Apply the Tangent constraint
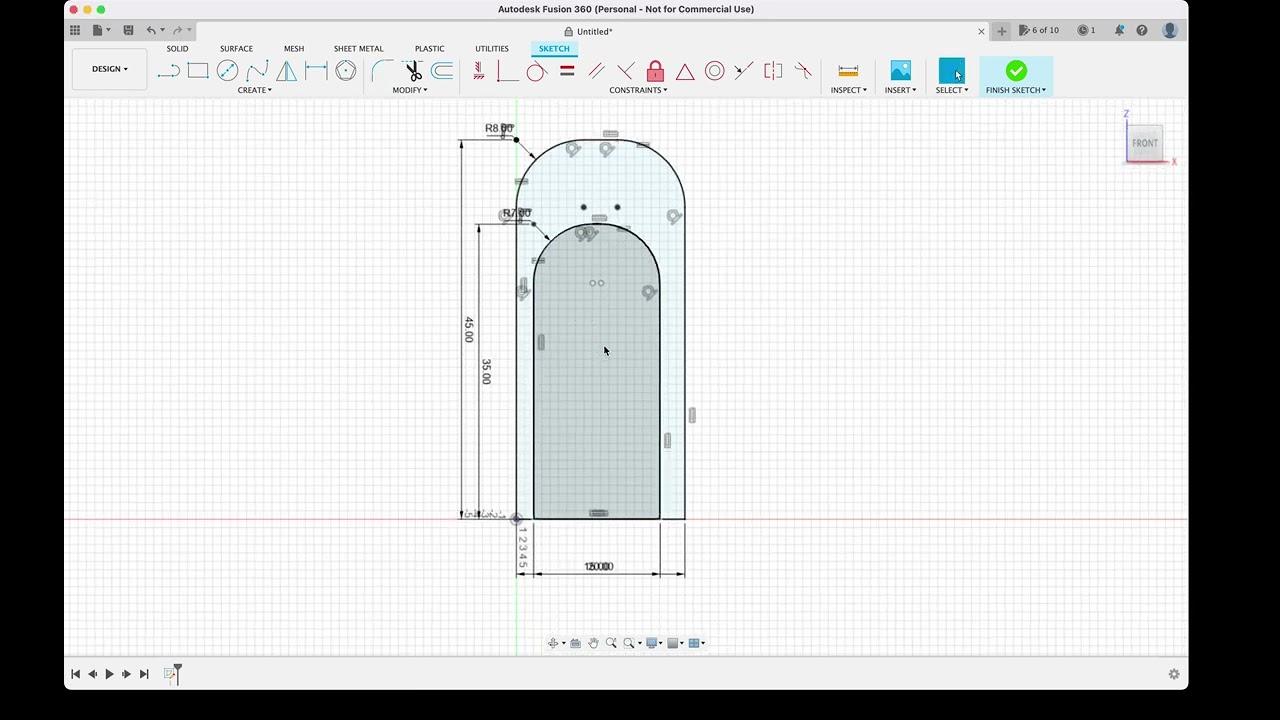The image size is (1280, 720). [537, 71]
